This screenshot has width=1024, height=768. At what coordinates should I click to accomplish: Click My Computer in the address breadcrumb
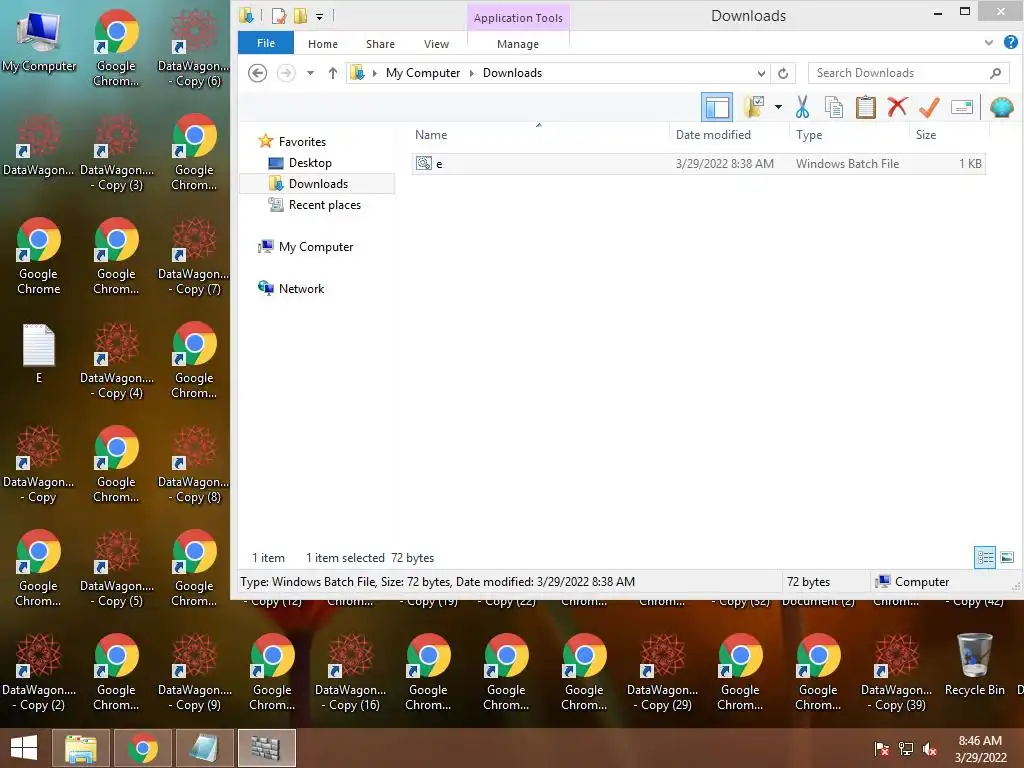point(423,73)
